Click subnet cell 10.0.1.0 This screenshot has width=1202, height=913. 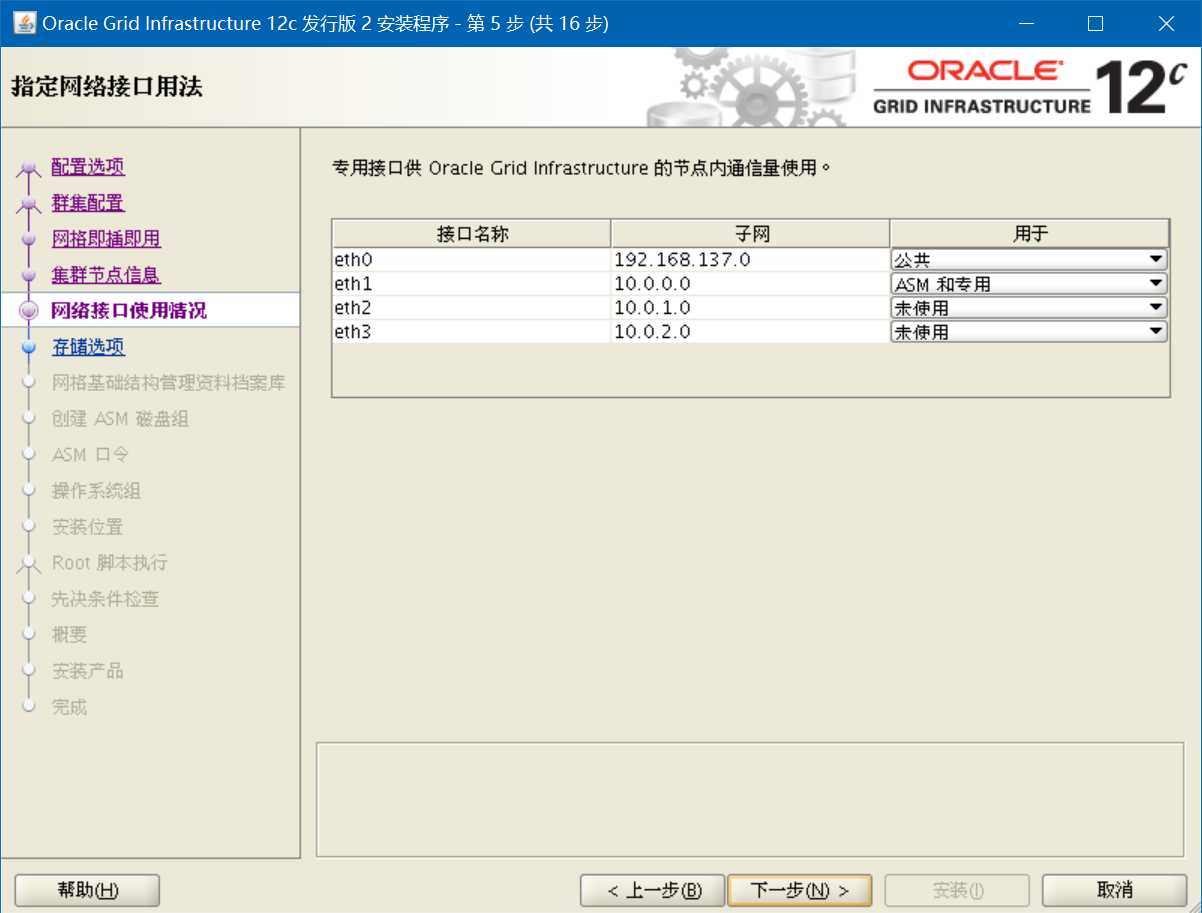(750, 308)
